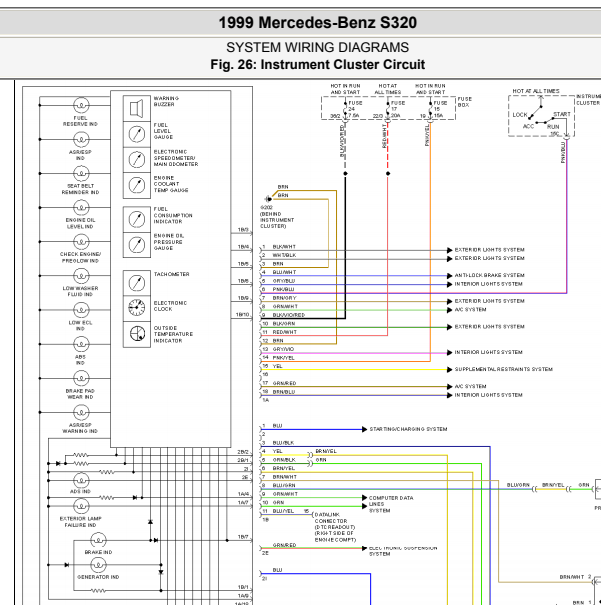Click the Tachometer gauge symbol

click(x=137, y=283)
